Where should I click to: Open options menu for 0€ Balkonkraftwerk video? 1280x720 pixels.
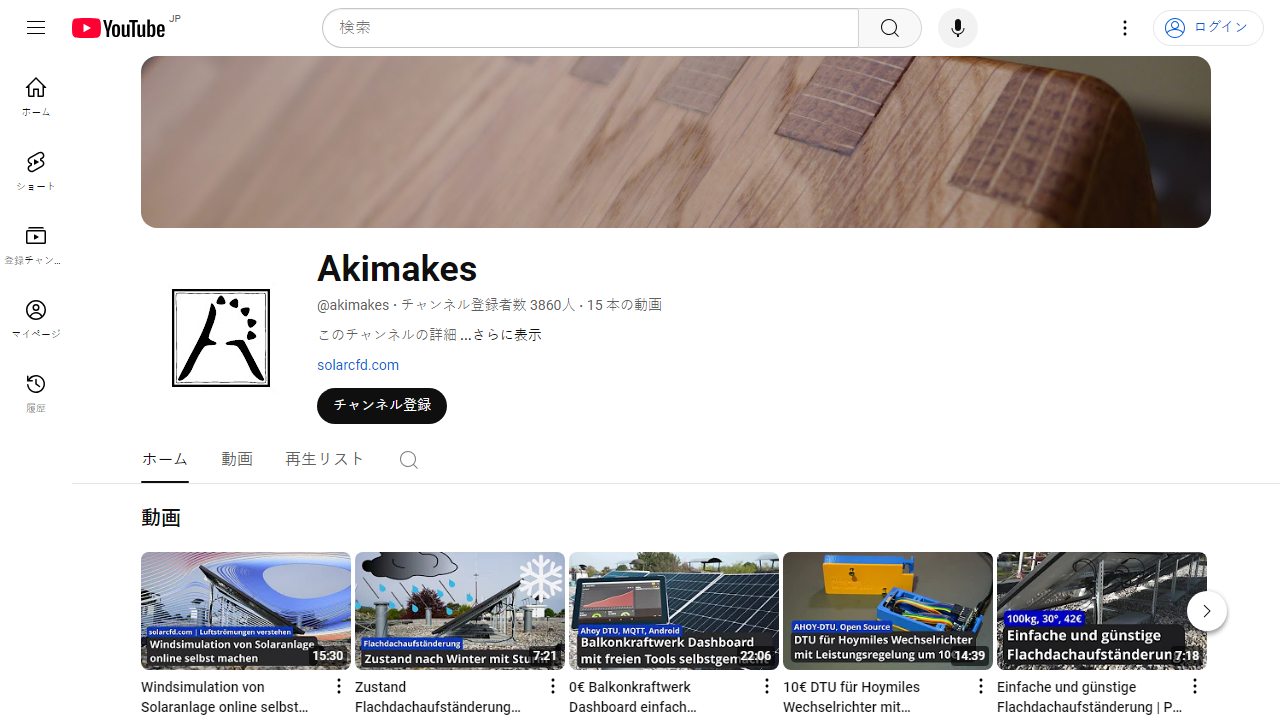coord(767,686)
